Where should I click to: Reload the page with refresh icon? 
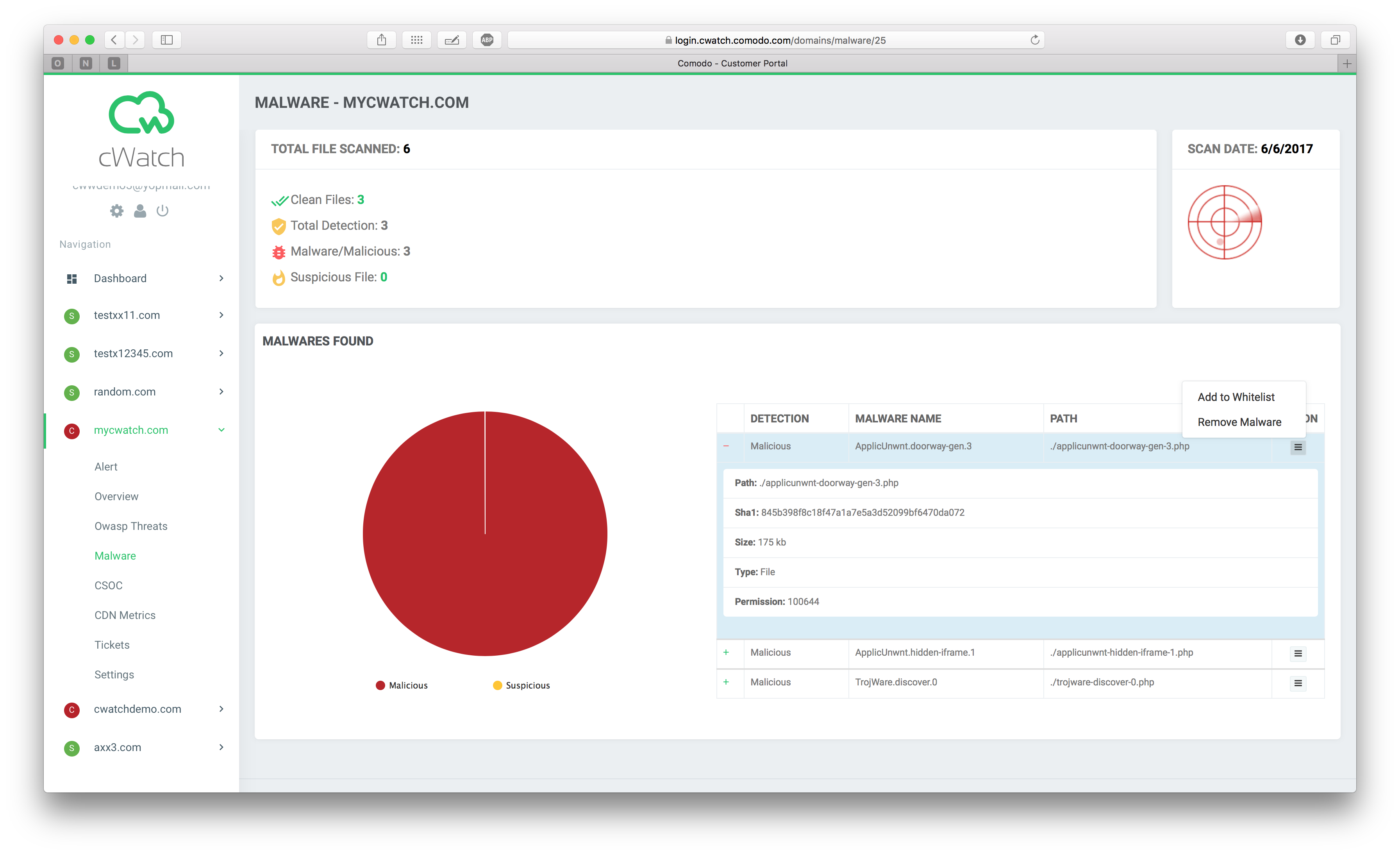(1035, 40)
